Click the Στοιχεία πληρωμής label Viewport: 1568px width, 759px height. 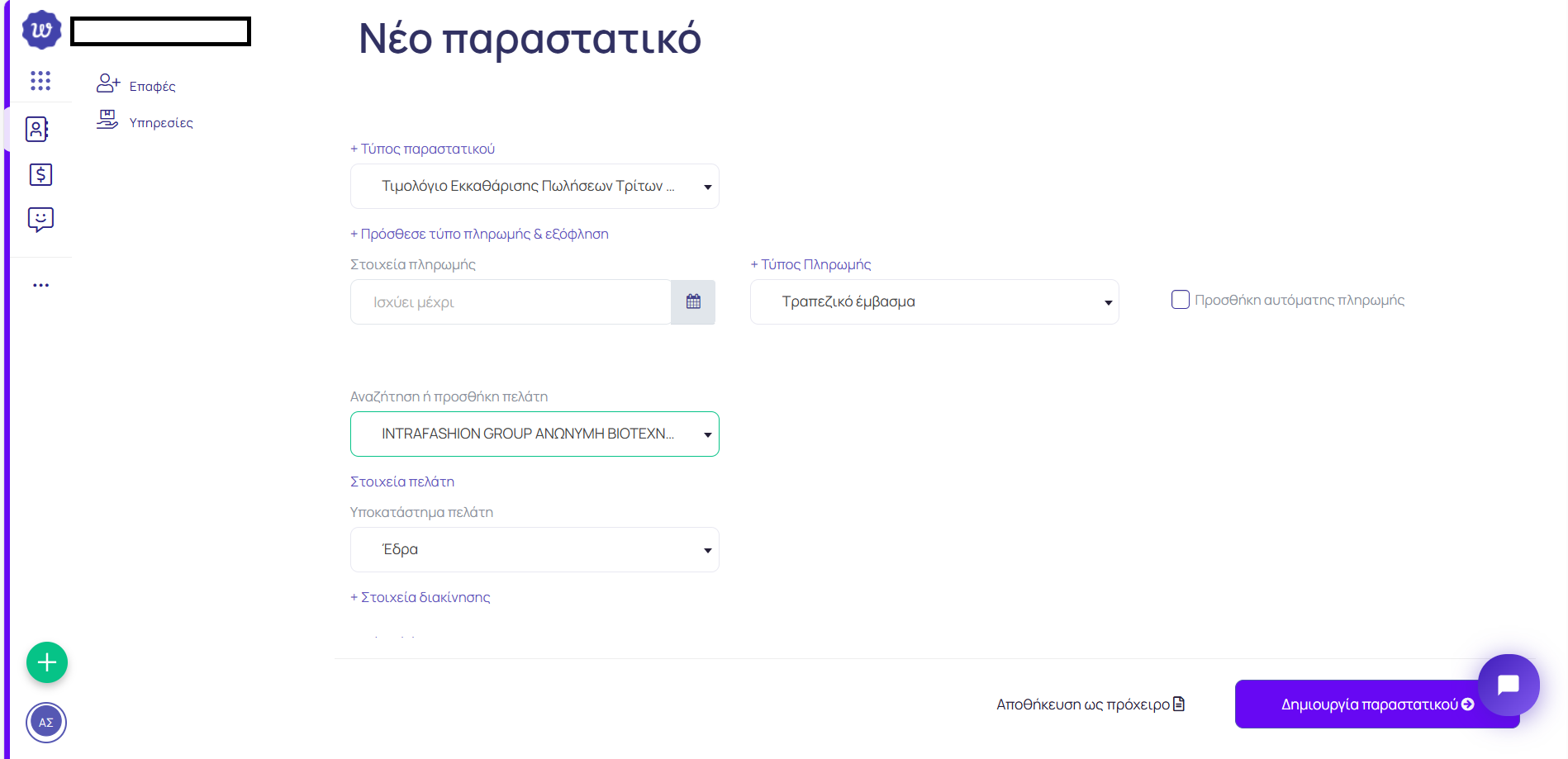click(413, 264)
